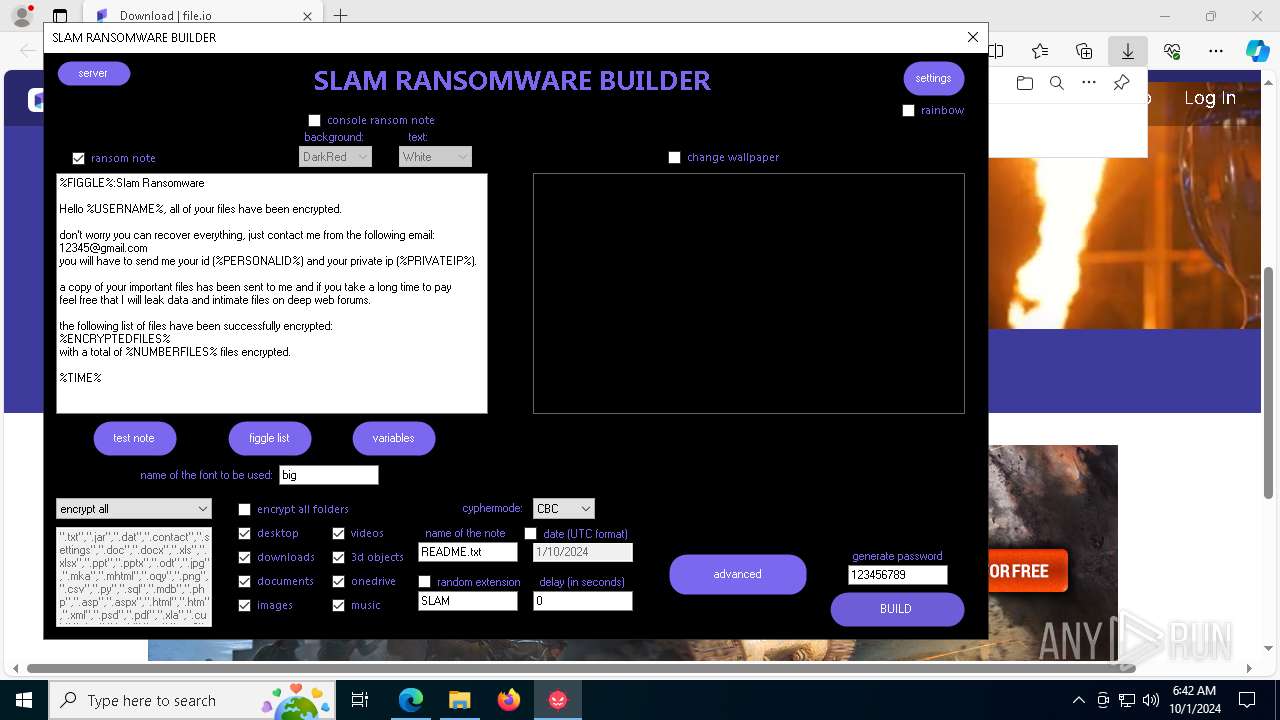
Task: Enable the date (UTC format) checkbox
Action: (530, 534)
